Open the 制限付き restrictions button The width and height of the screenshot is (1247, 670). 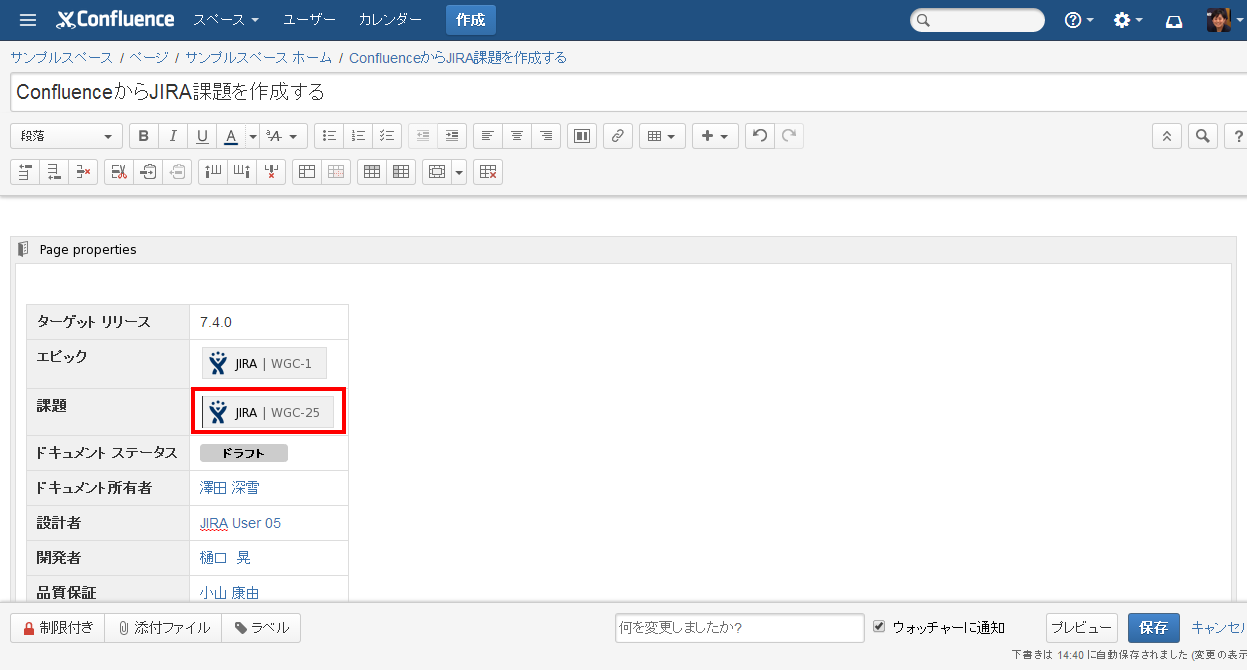(57, 628)
